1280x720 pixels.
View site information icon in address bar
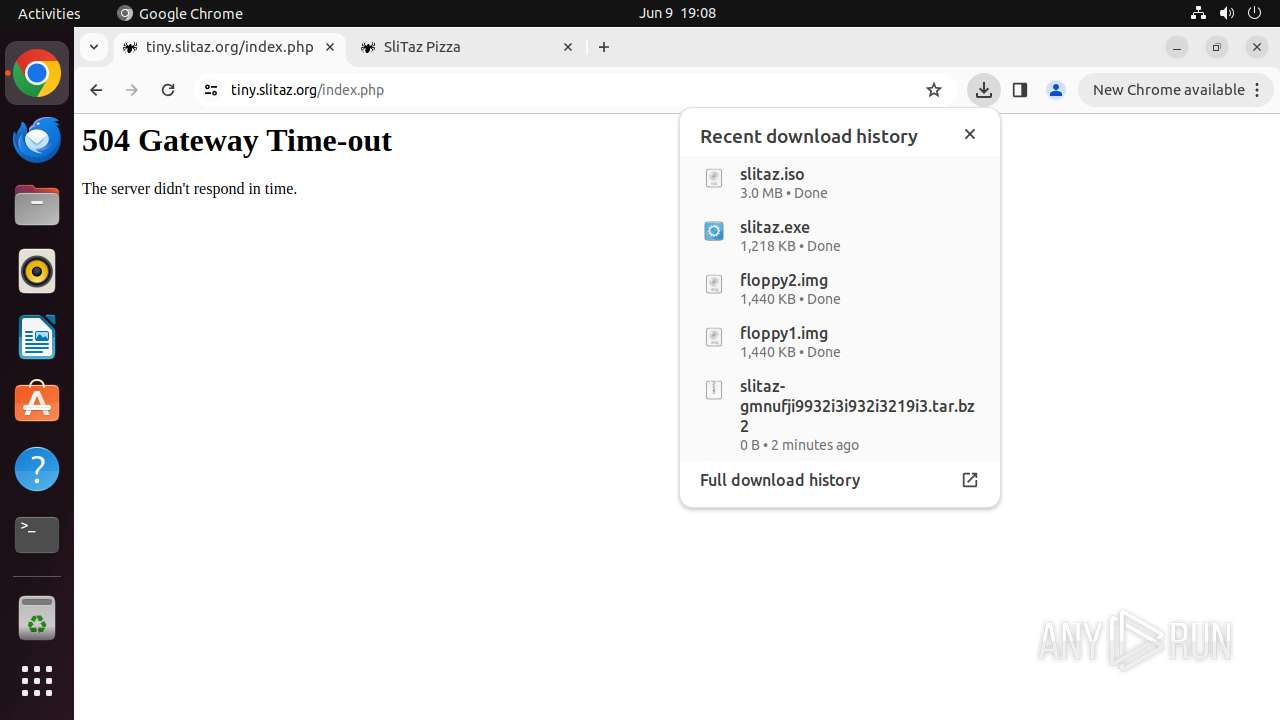210,90
